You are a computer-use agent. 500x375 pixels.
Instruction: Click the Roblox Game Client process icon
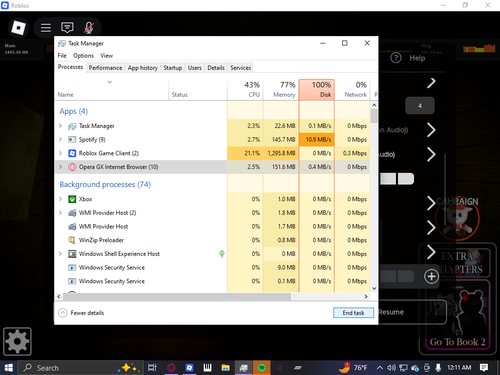point(72,153)
